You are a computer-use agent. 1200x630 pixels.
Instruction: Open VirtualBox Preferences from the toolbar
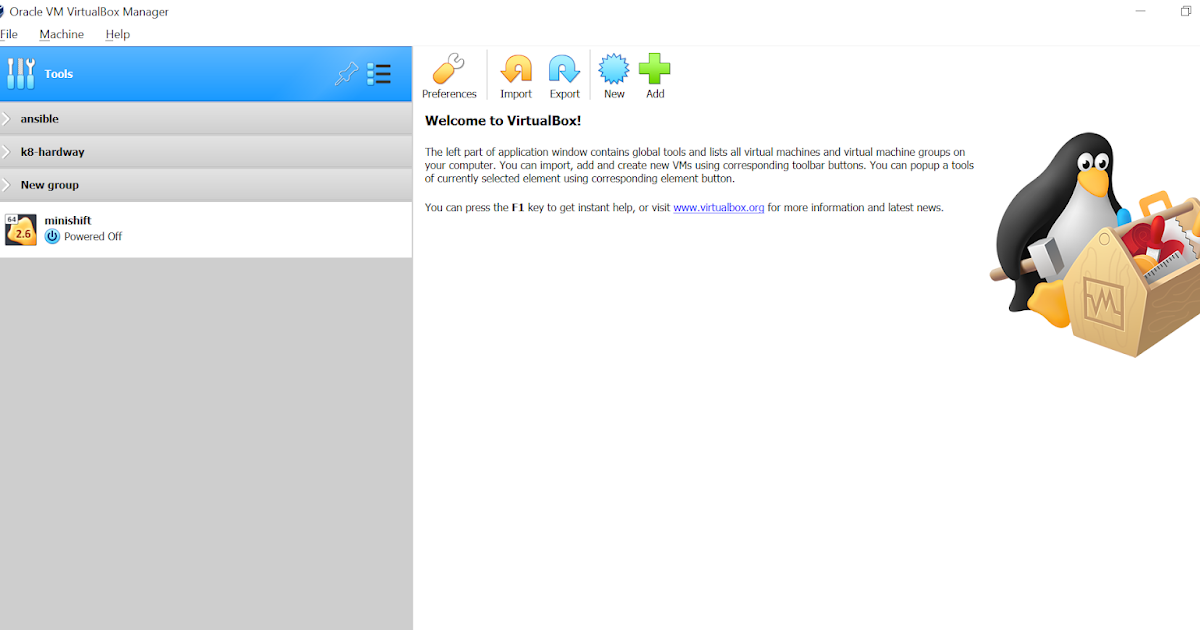[449, 74]
